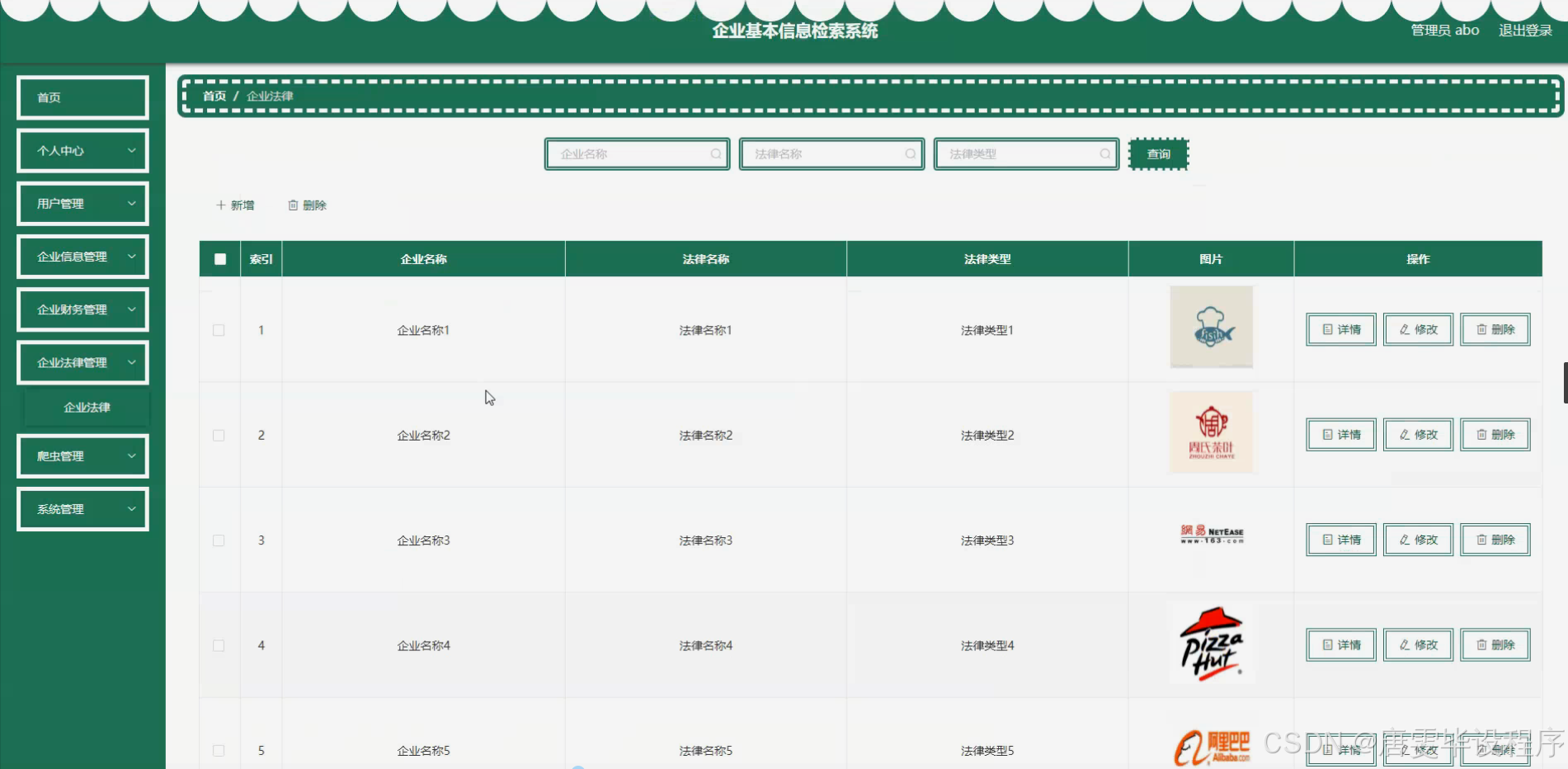Expand the 企业信息管理 menu chevron
The height and width of the screenshot is (769, 1568).
click(131, 257)
